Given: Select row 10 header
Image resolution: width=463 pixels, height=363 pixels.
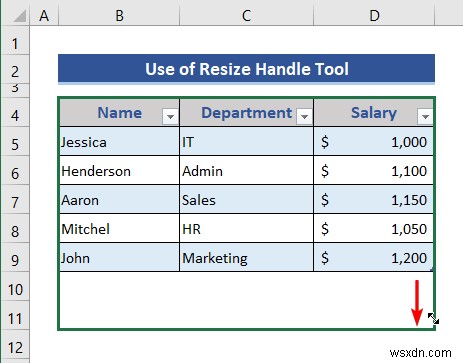Looking at the screenshot, I should pyautogui.click(x=15, y=286).
